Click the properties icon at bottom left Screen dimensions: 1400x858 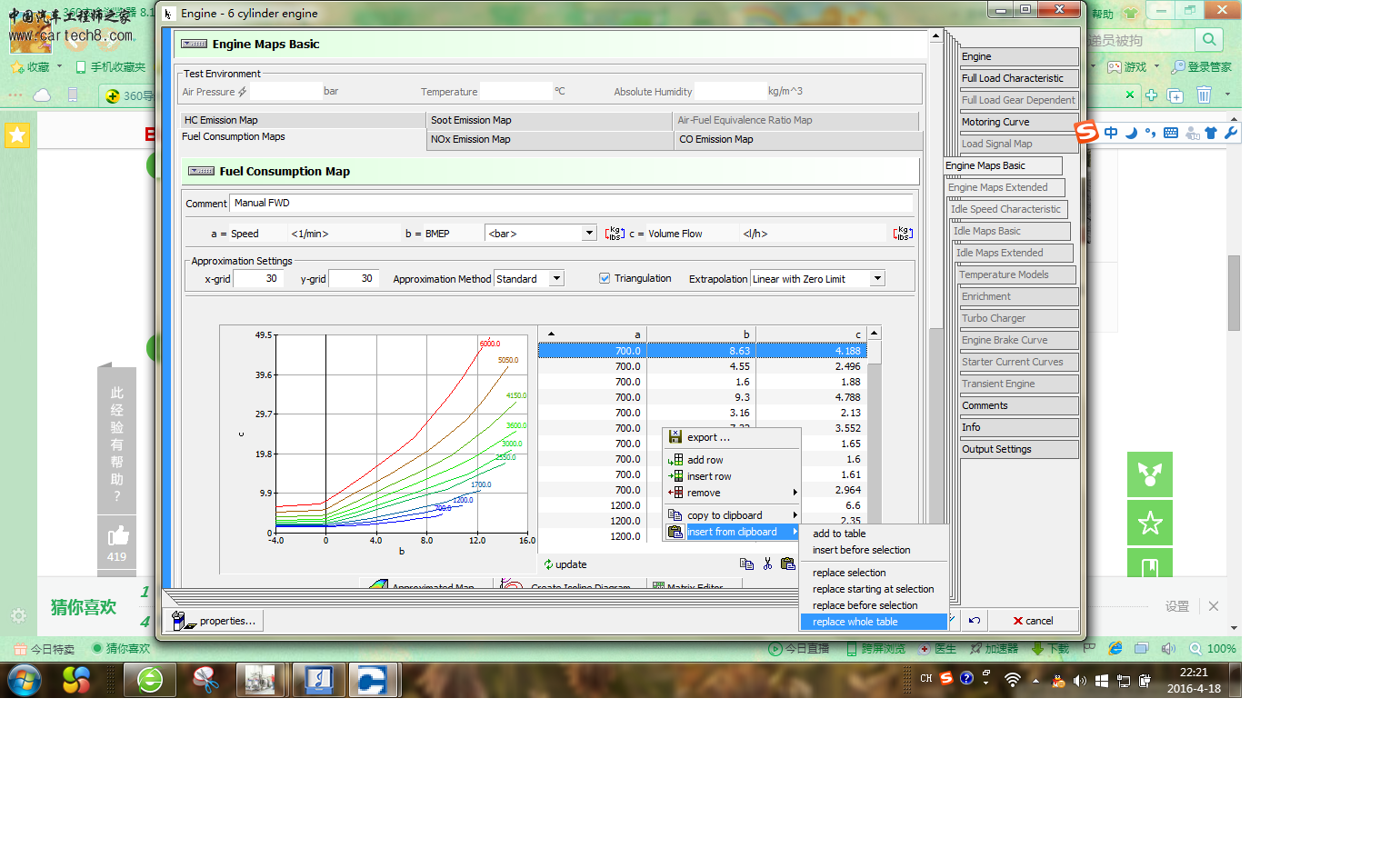[x=183, y=621]
